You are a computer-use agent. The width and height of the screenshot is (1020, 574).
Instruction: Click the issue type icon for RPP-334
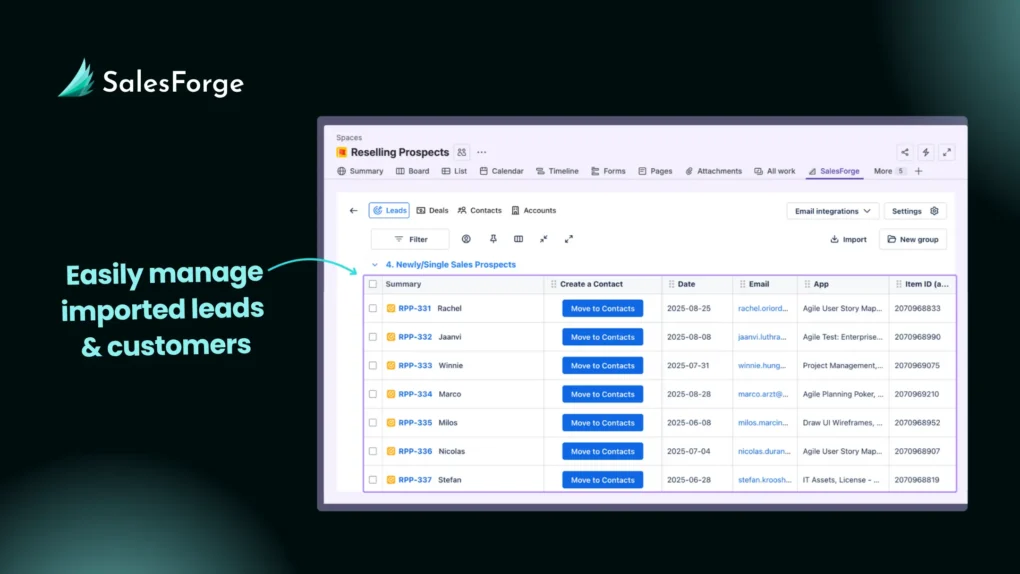391,394
